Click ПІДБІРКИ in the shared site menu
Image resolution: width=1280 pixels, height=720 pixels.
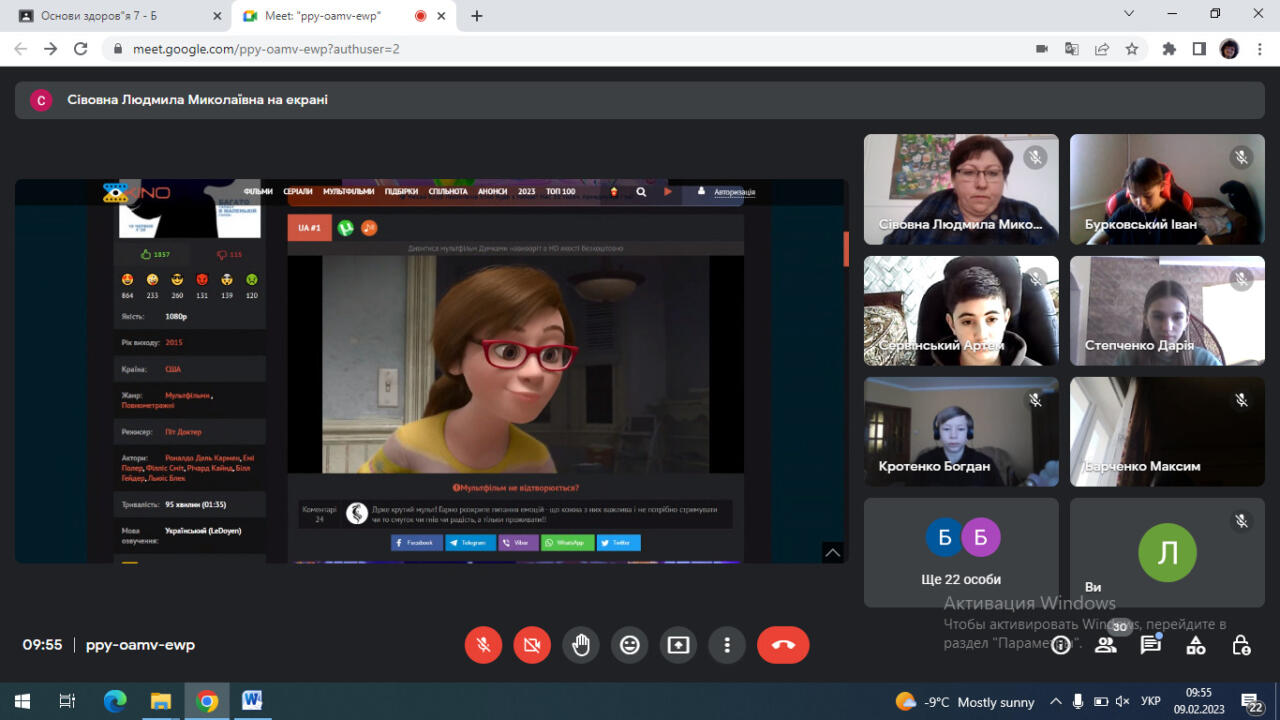401,192
